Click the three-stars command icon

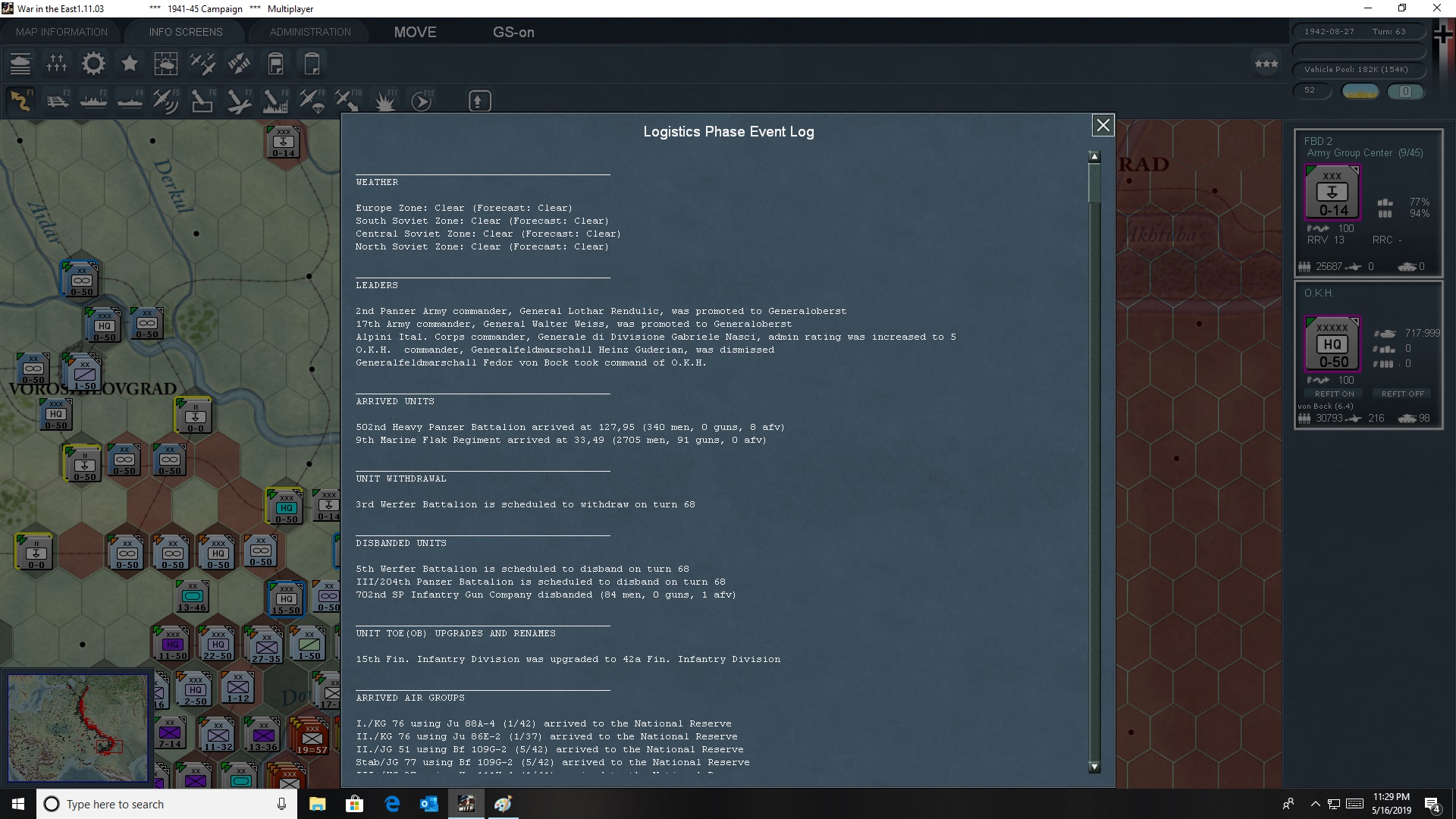(x=1266, y=64)
